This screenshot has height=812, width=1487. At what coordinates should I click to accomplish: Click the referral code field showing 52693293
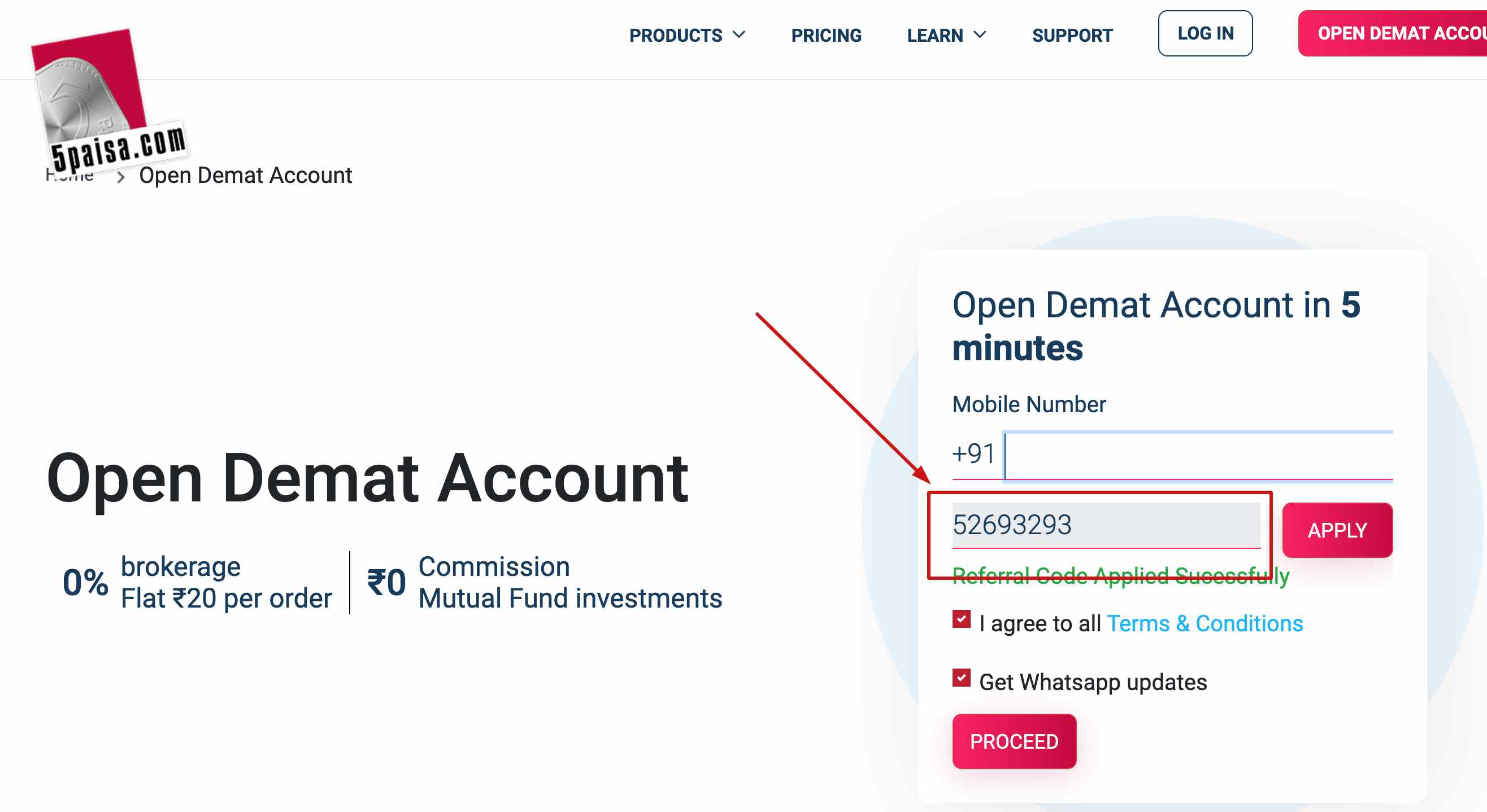(x=1106, y=525)
